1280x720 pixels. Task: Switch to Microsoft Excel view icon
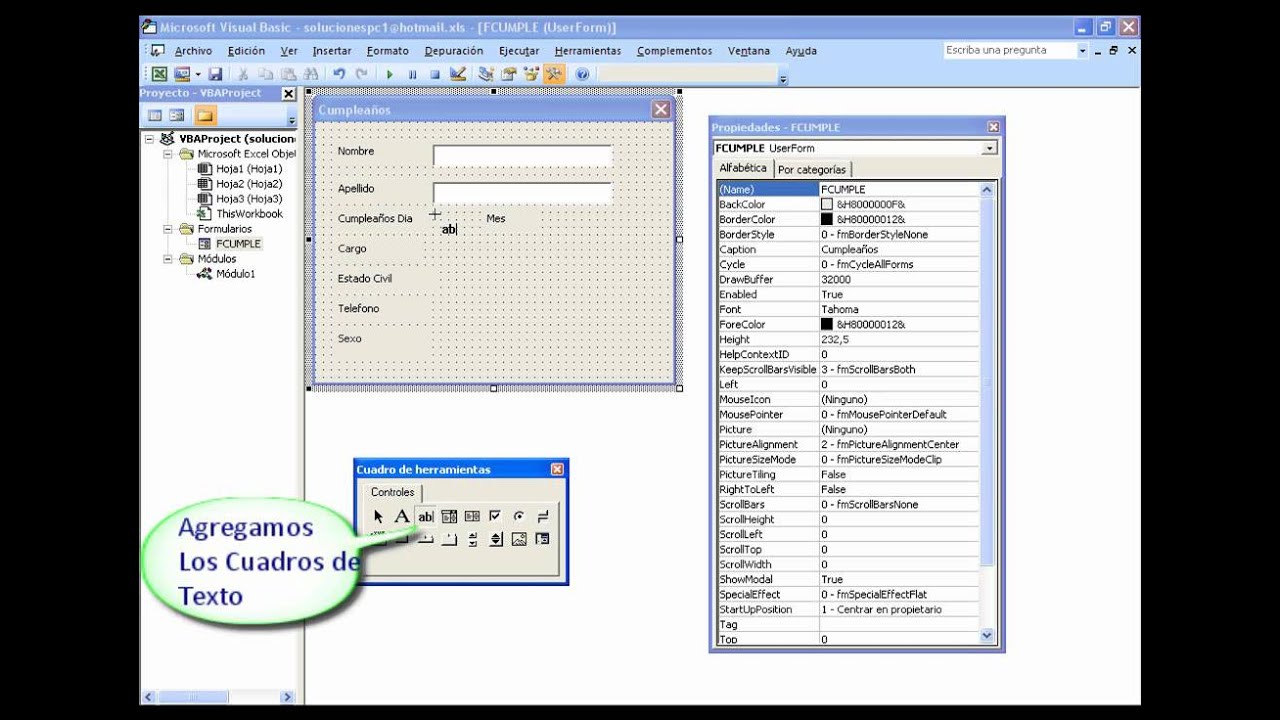tap(159, 74)
